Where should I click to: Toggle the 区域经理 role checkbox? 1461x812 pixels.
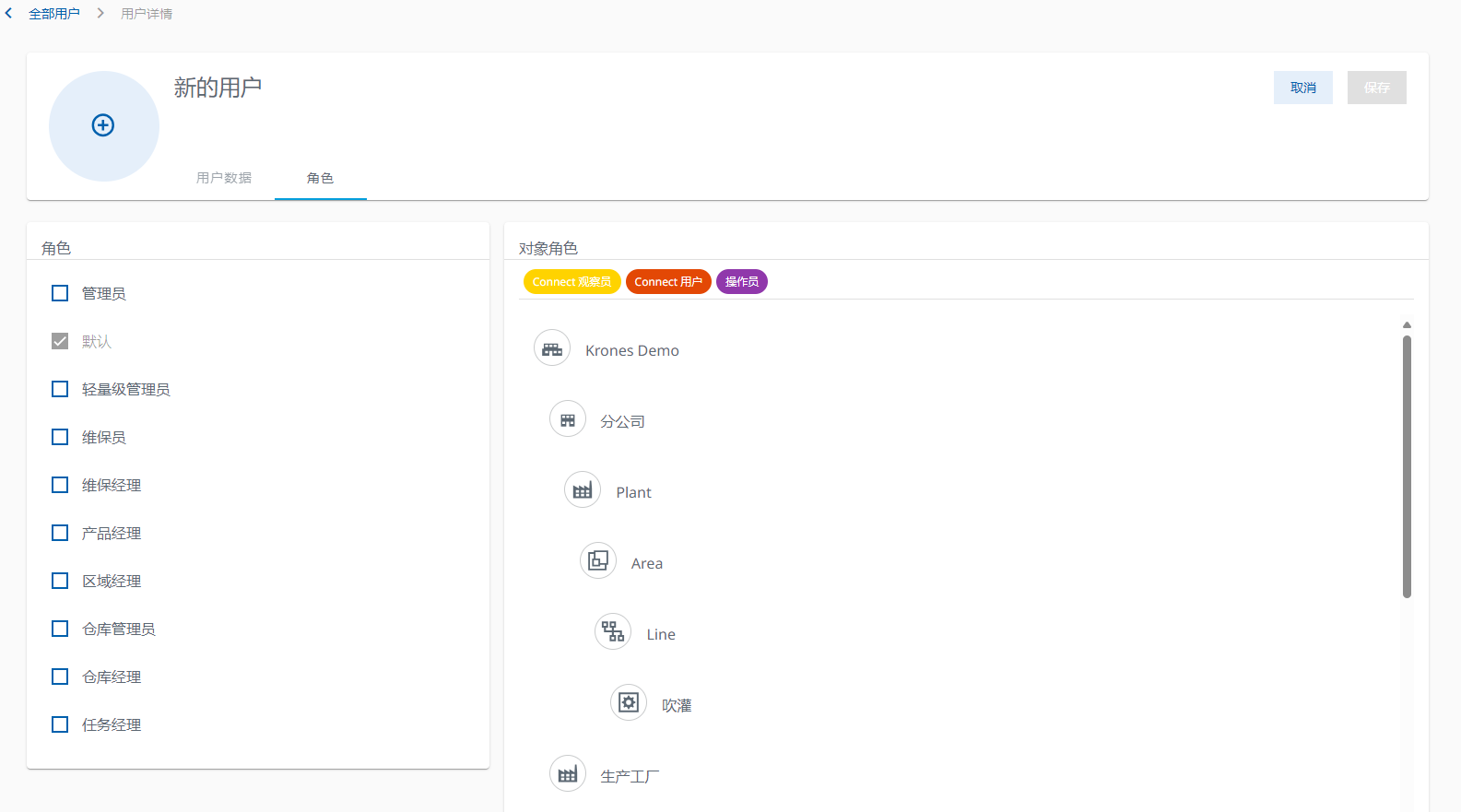[60, 581]
